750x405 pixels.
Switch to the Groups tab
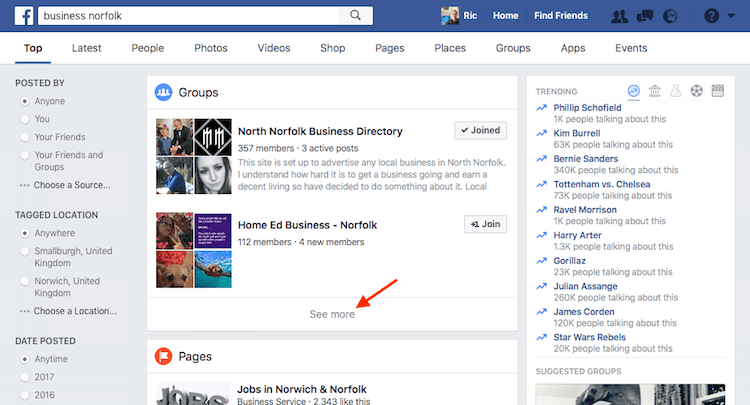513,48
